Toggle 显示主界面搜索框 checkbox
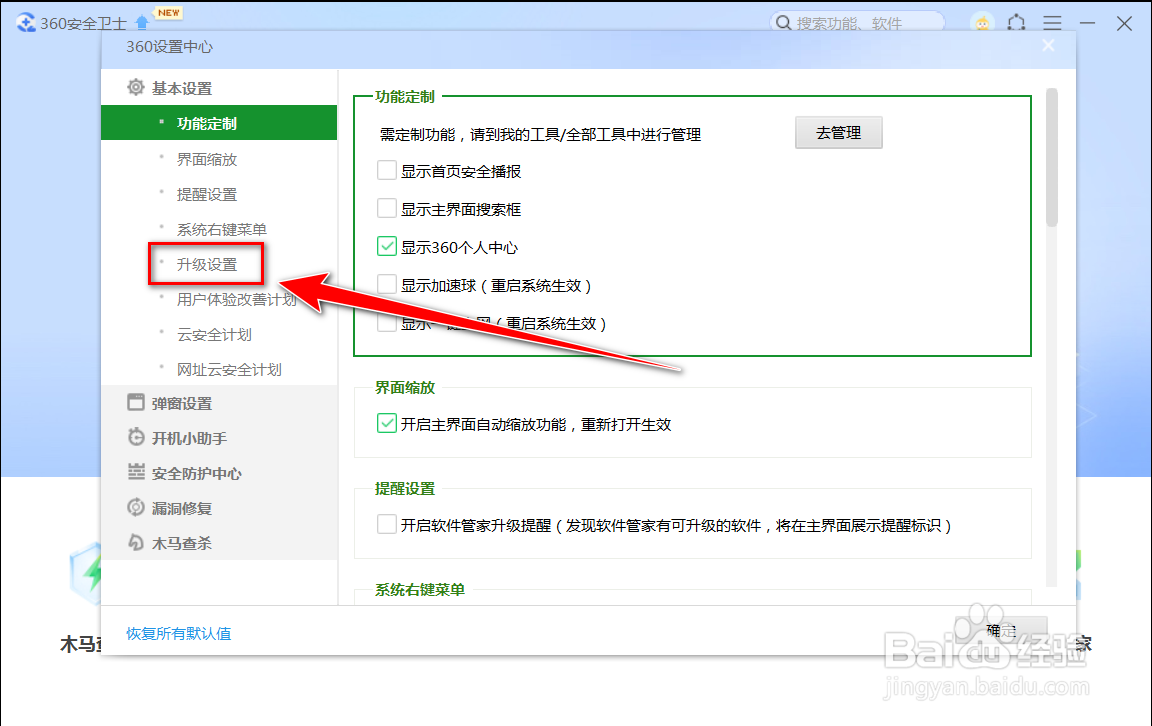Viewport: 1152px width, 726px height. (x=386, y=209)
